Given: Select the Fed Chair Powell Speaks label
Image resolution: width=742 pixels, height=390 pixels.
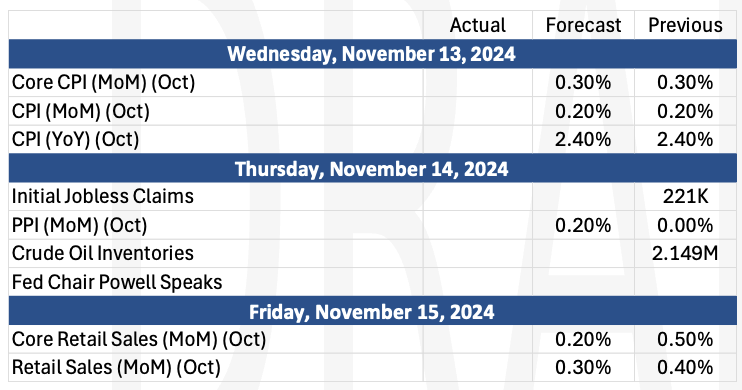Looking at the screenshot, I should point(117,283).
